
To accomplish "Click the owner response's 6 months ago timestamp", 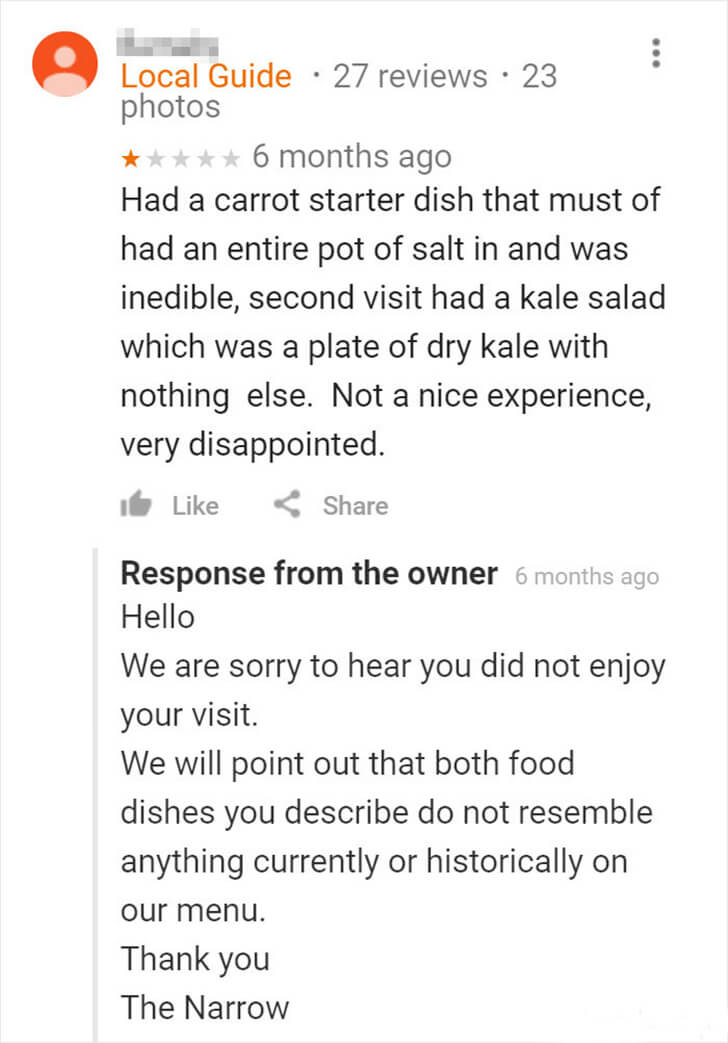I will click(x=587, y=576).
